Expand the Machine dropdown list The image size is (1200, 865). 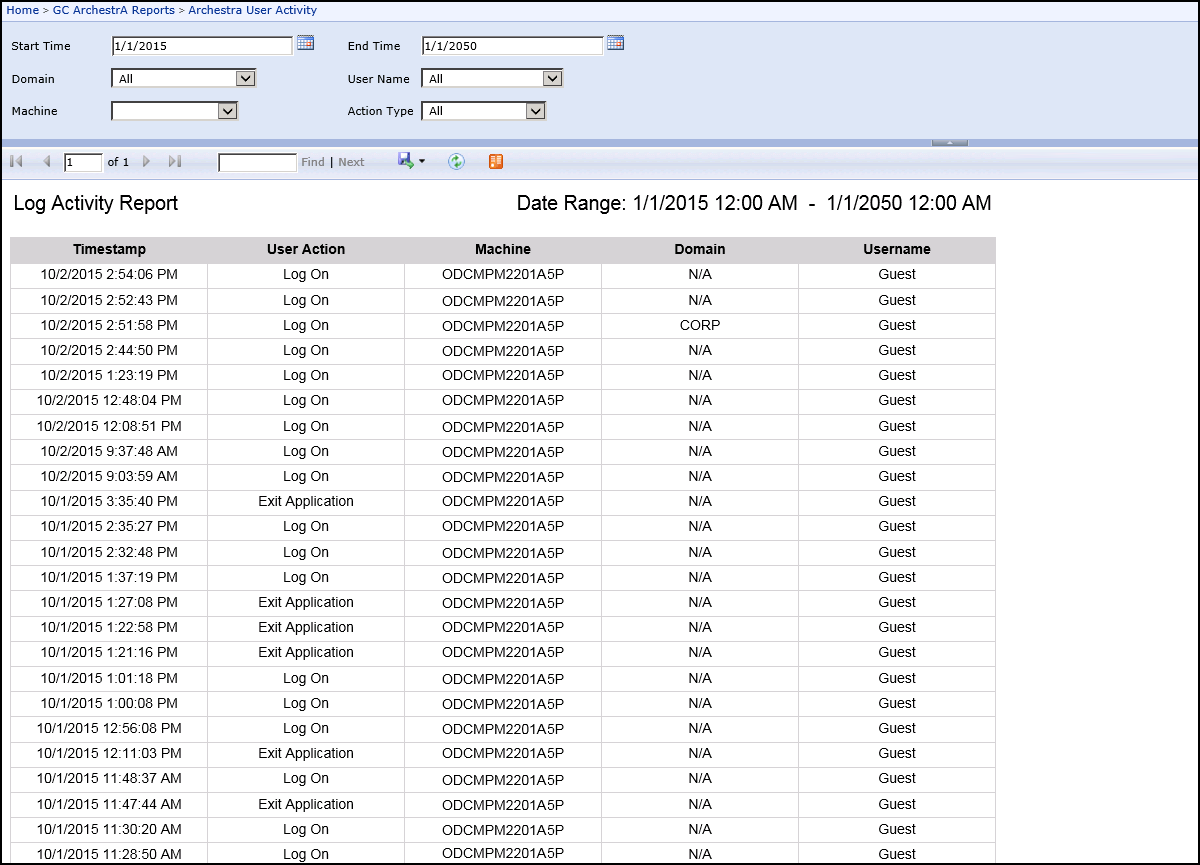pyautogui.click(x=227, y=111)
